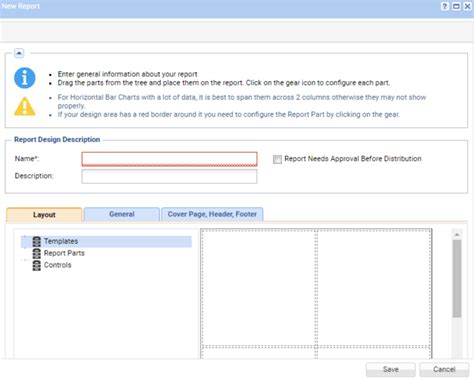This screenshot has width=474, height=380.
Task: Enable Report Needs Approval Before Distribution
Action: [277, 159]
